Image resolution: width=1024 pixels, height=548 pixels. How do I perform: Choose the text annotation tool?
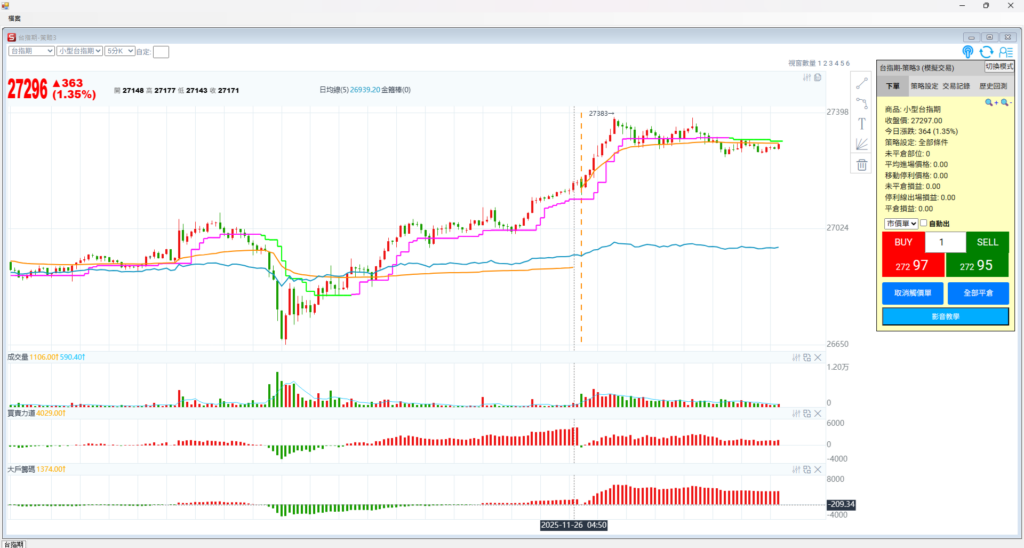click(862, 123)
